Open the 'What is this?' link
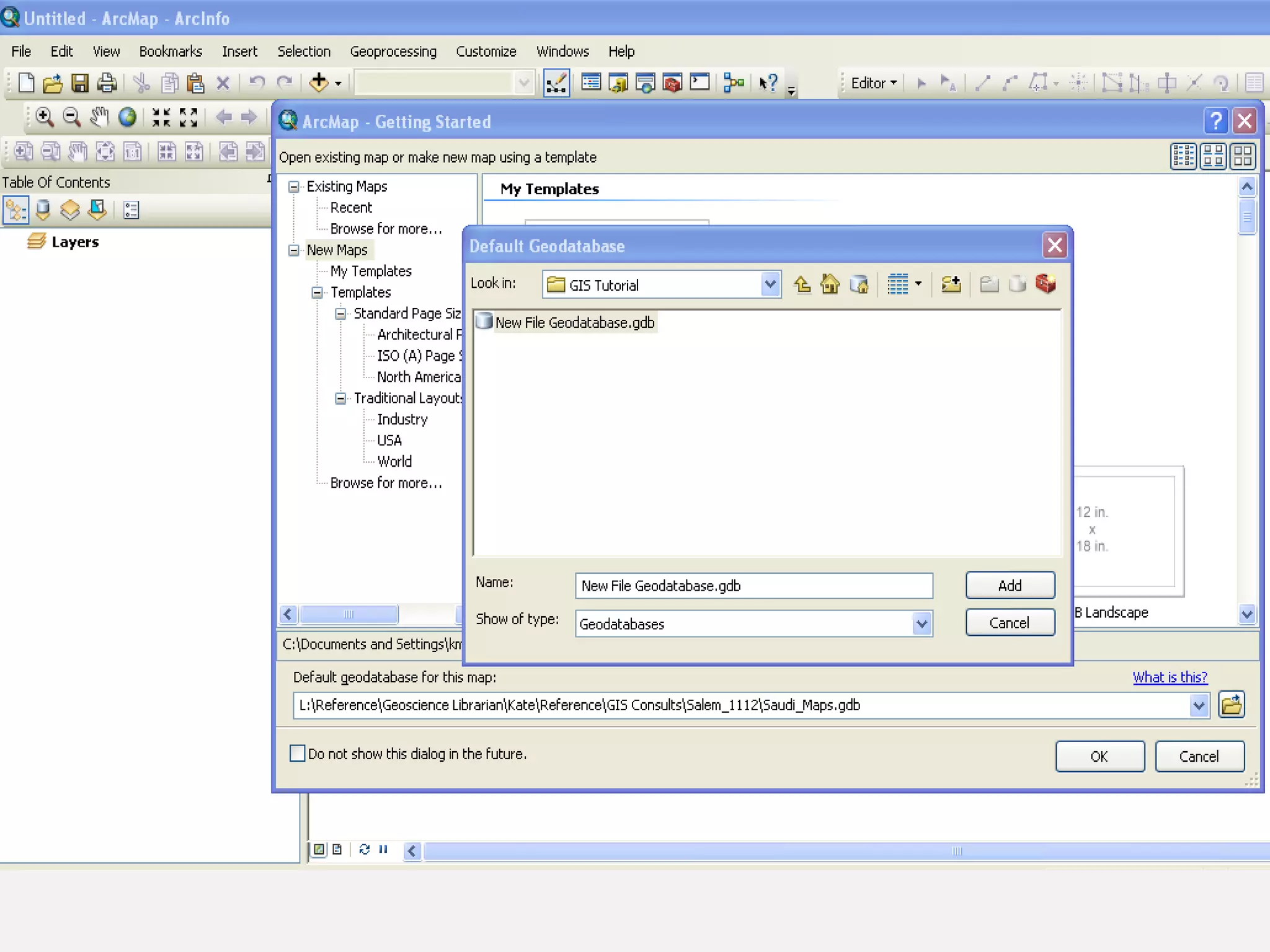The height and width of the screenshot is (952, 1270). point(1170,677)
